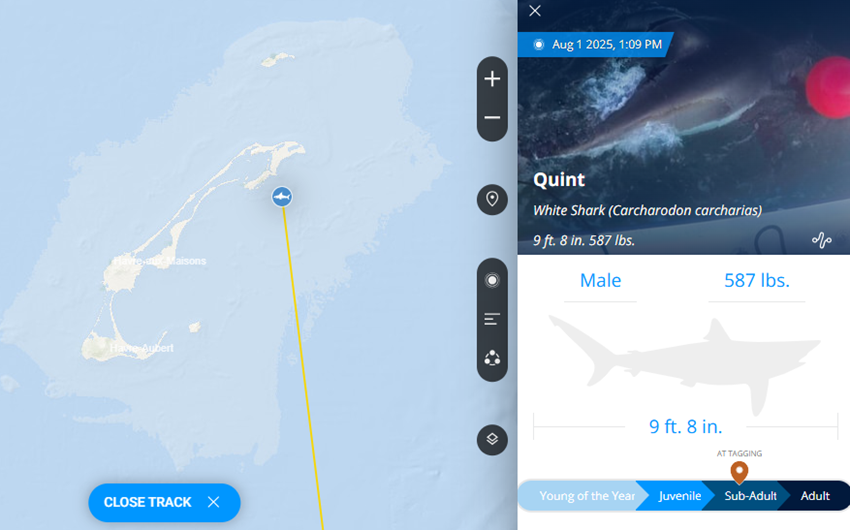This screenshot has height=530, width=850.
Task: Open Quint's shark photo thumbnail
Action: click(x=684, y=127)
